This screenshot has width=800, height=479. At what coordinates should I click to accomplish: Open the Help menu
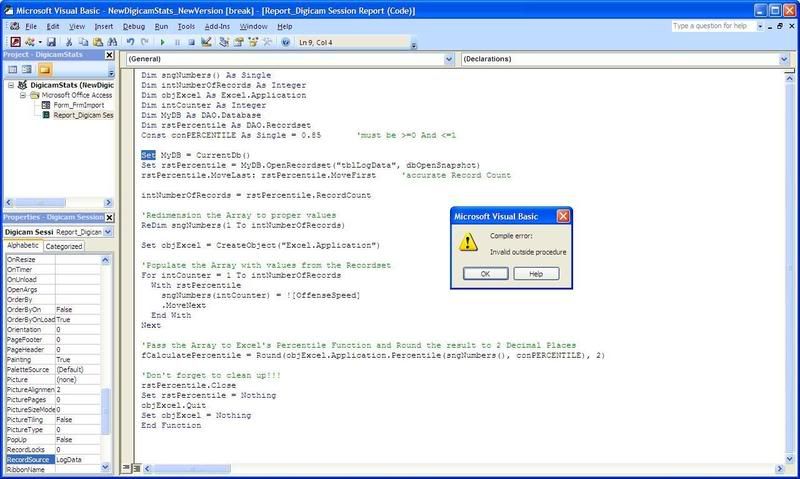(285, 27)
